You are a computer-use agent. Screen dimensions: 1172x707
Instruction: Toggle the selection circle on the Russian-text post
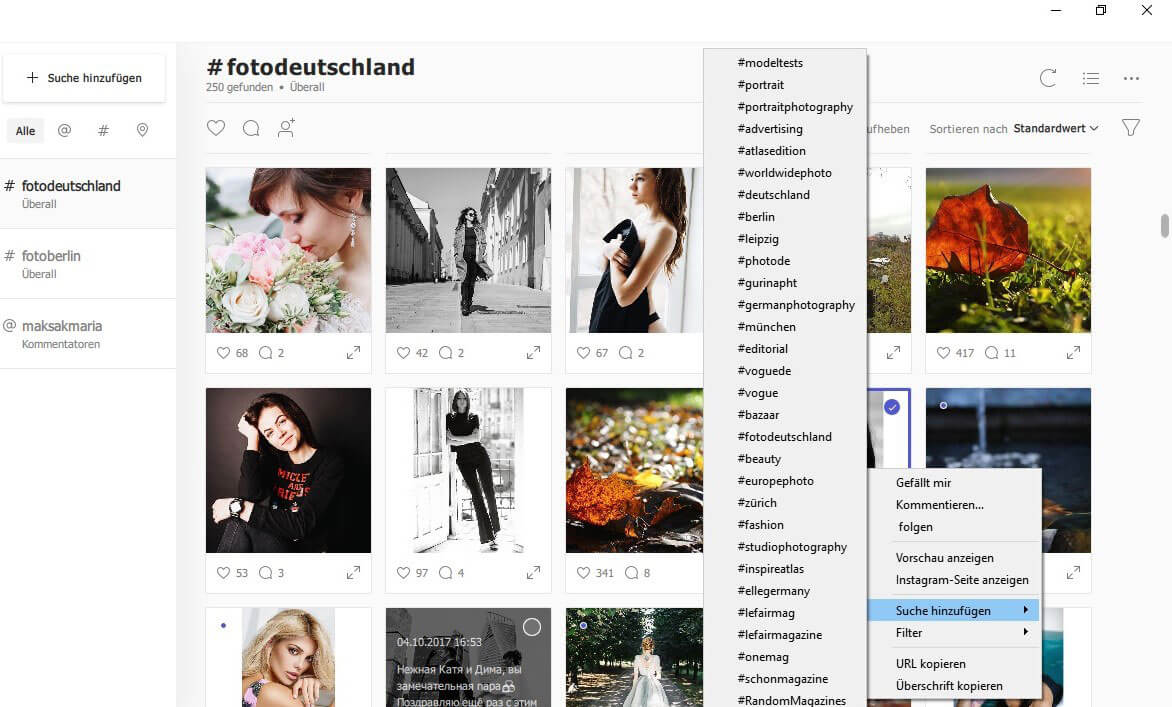pos(532,627)
